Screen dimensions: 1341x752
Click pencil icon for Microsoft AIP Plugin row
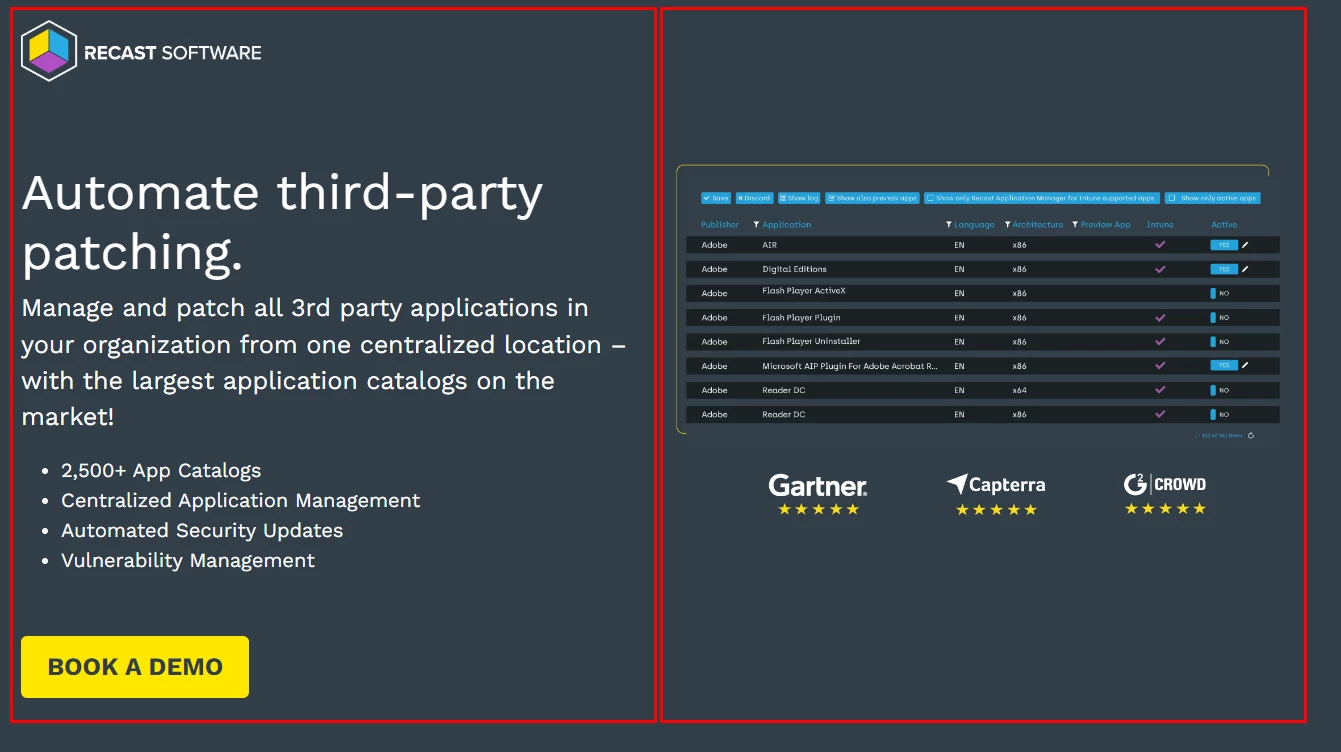pos(1245,366)
